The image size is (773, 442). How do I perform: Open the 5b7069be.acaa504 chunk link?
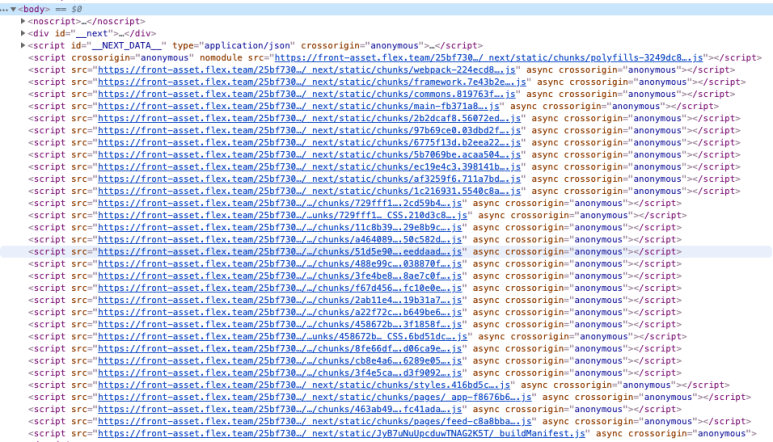pyautogui.click(x=310, y=155)
